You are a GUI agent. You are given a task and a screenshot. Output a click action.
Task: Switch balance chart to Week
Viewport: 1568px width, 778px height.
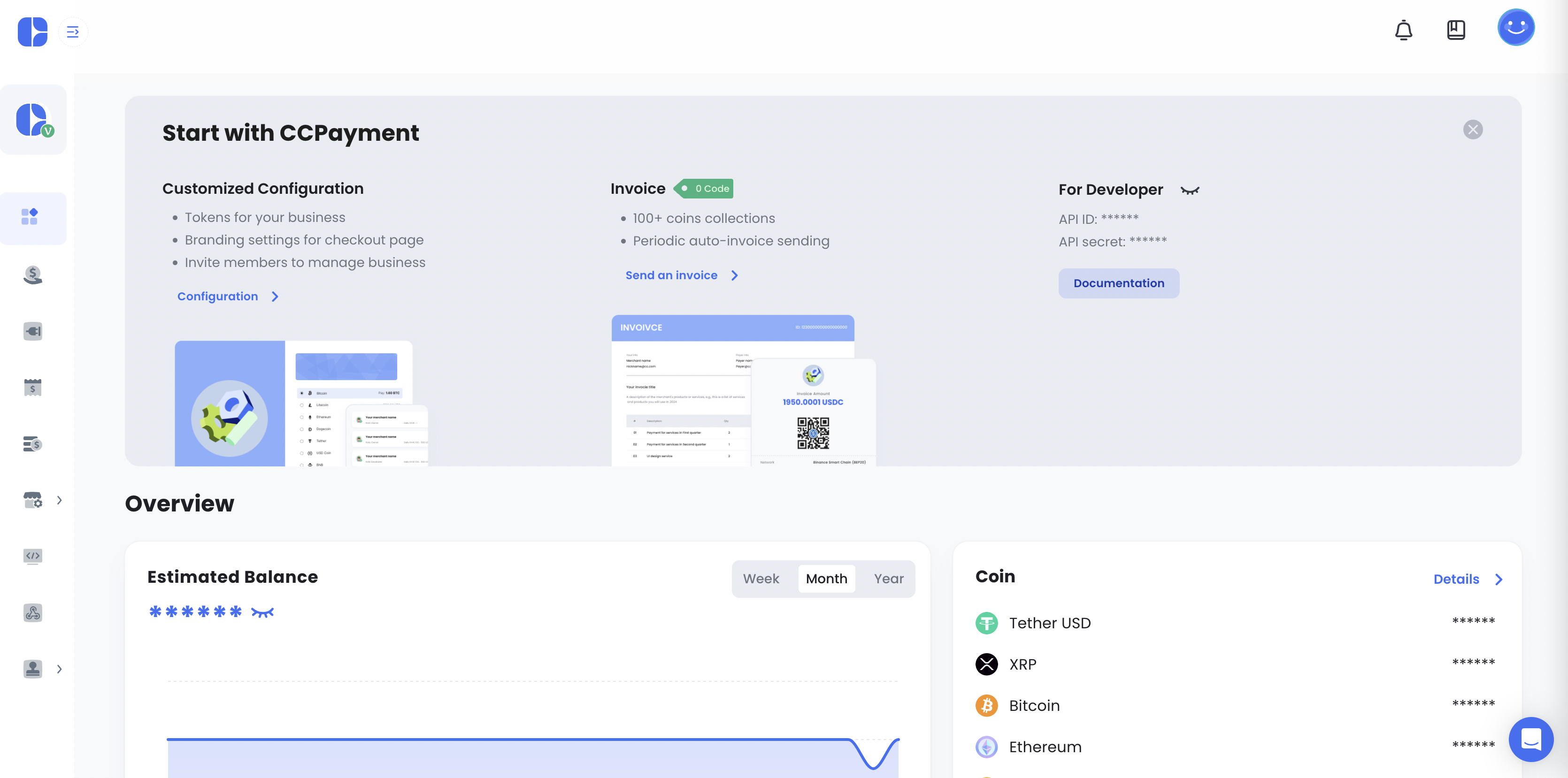point(761,579)
